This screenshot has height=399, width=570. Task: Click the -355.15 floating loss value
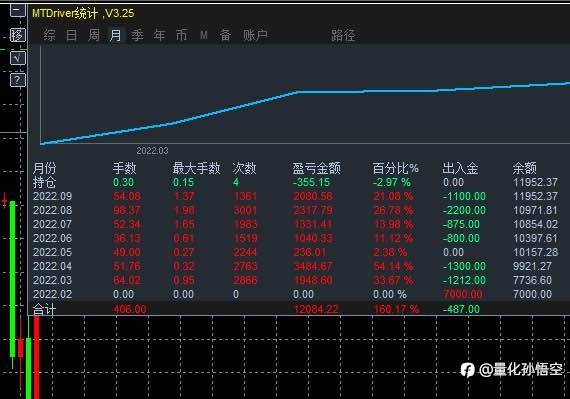click(312, 182)
